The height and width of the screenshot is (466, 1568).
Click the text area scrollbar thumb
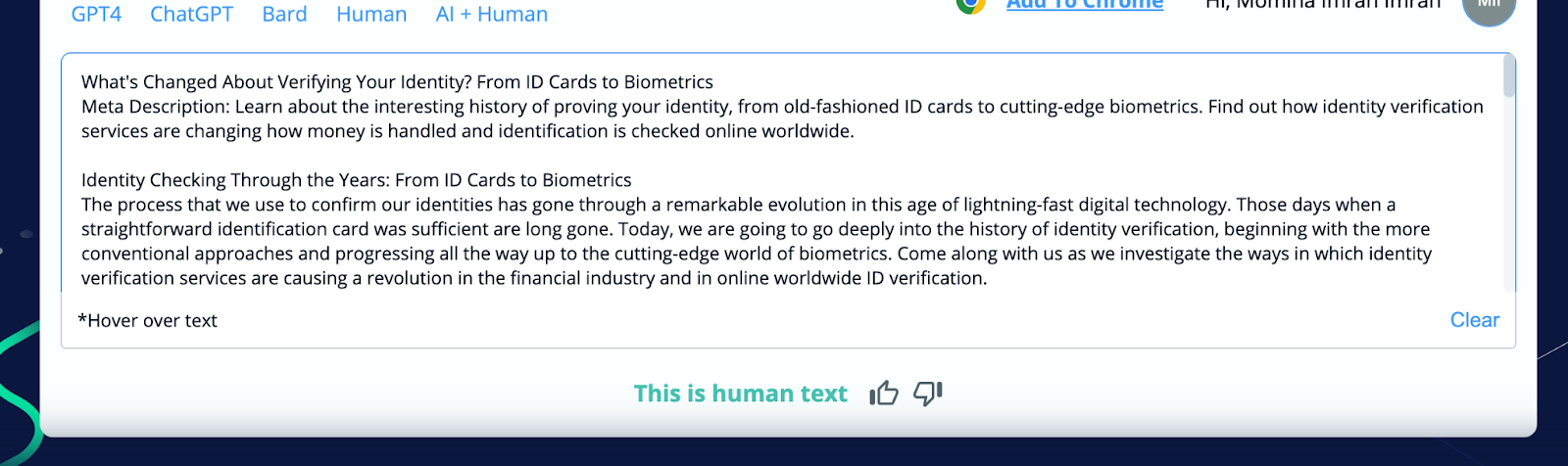point(1509,76)
